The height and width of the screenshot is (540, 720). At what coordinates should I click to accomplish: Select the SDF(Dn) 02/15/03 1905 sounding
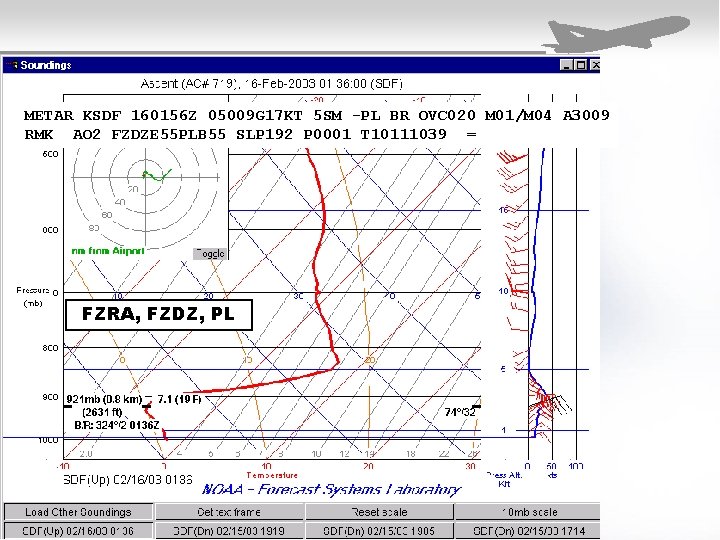click(x=379, y=531)
